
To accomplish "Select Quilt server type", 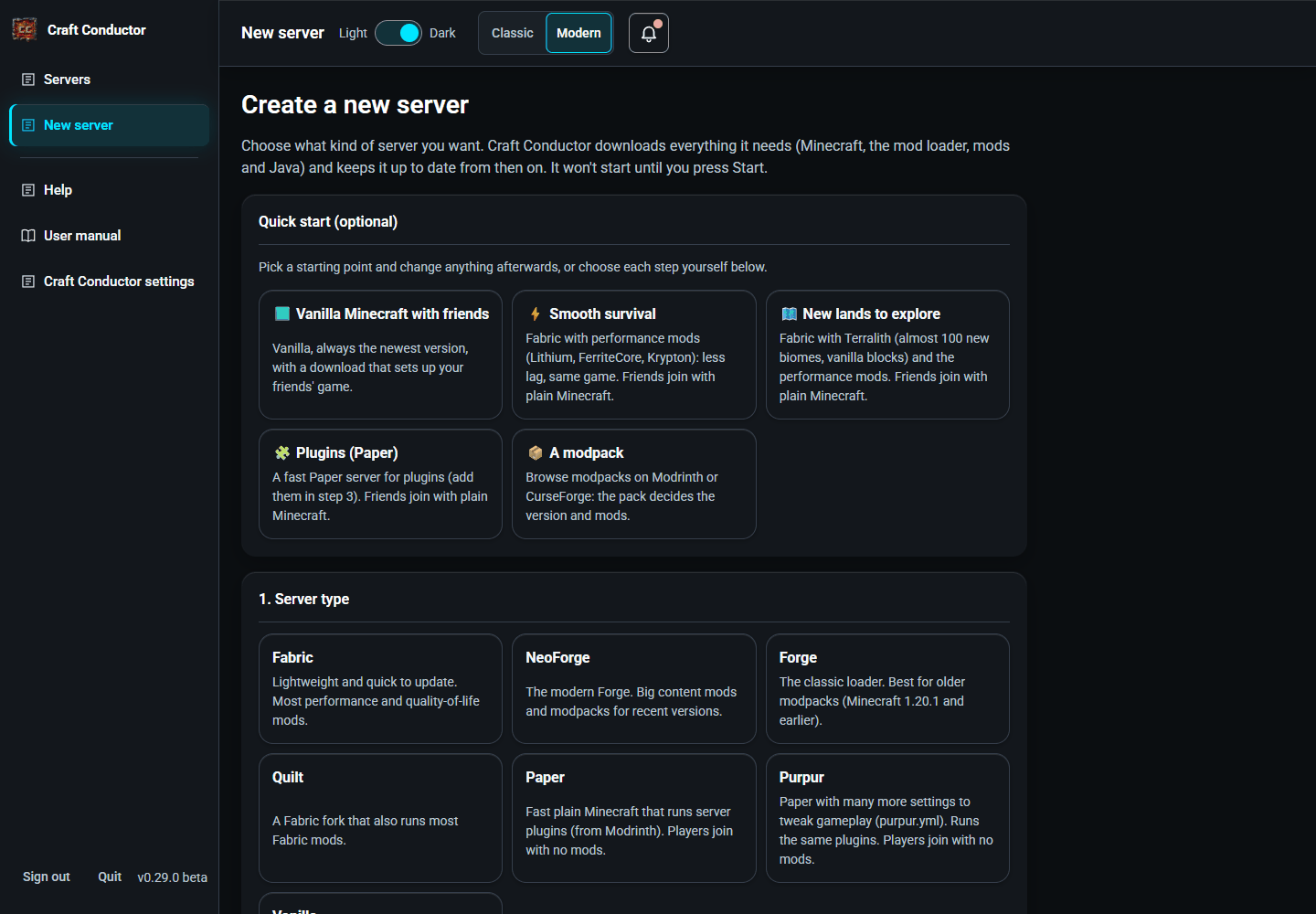I will click(380, 818).
